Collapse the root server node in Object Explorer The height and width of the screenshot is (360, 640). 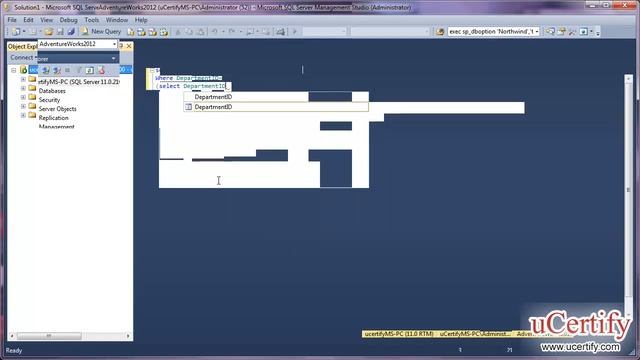(13, 70)
